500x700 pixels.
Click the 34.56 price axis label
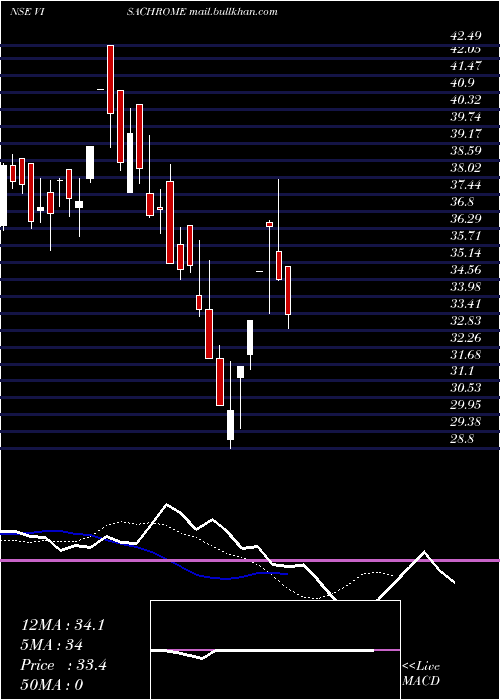[466, 270]
